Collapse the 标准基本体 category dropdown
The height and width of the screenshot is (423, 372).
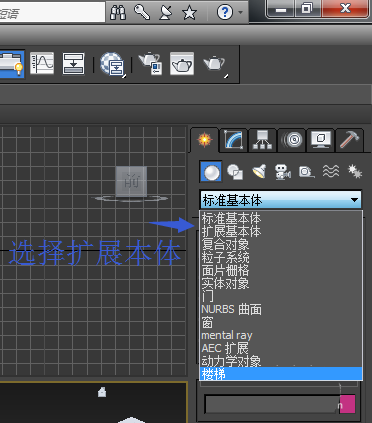pos(281,200)
